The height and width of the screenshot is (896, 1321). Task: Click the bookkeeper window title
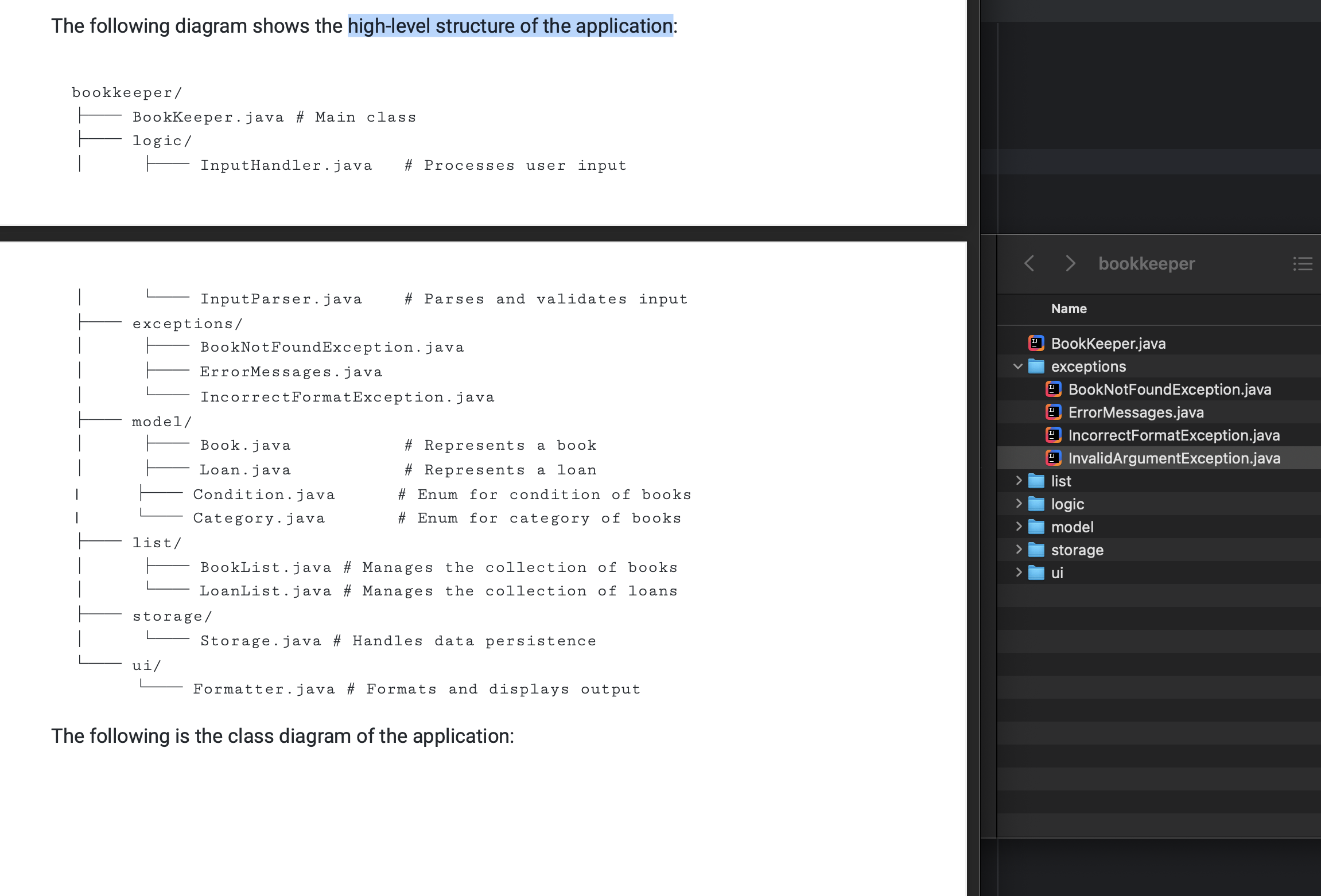(1146, 264)
